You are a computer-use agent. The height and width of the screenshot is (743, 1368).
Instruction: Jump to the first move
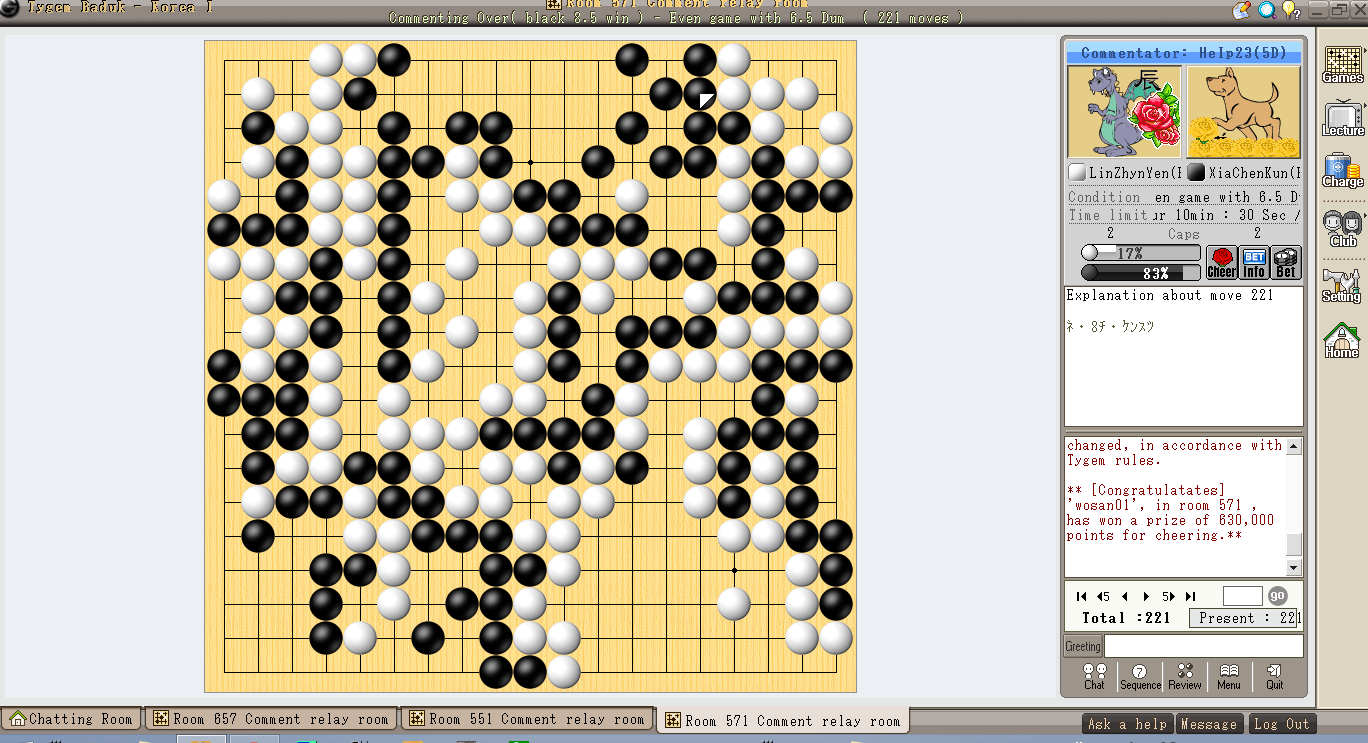pos(1081,596)
